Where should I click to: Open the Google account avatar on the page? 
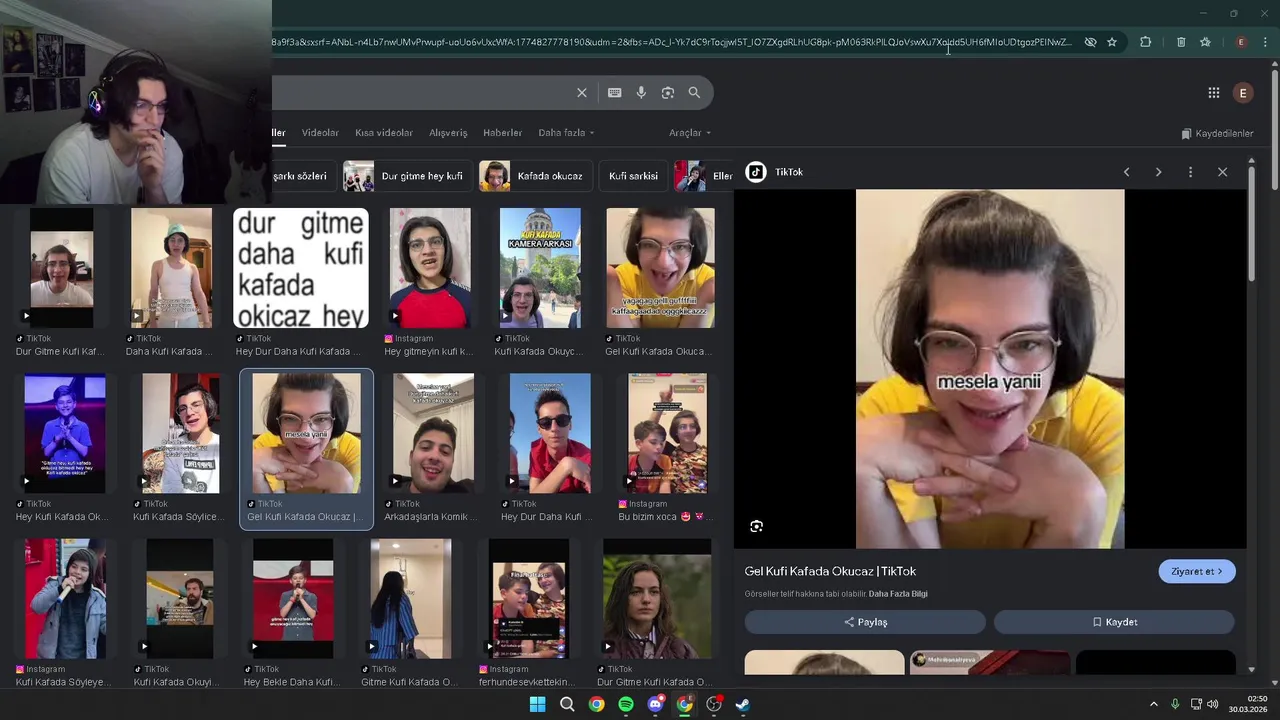pyautogui.click(x=1243, y=93)
